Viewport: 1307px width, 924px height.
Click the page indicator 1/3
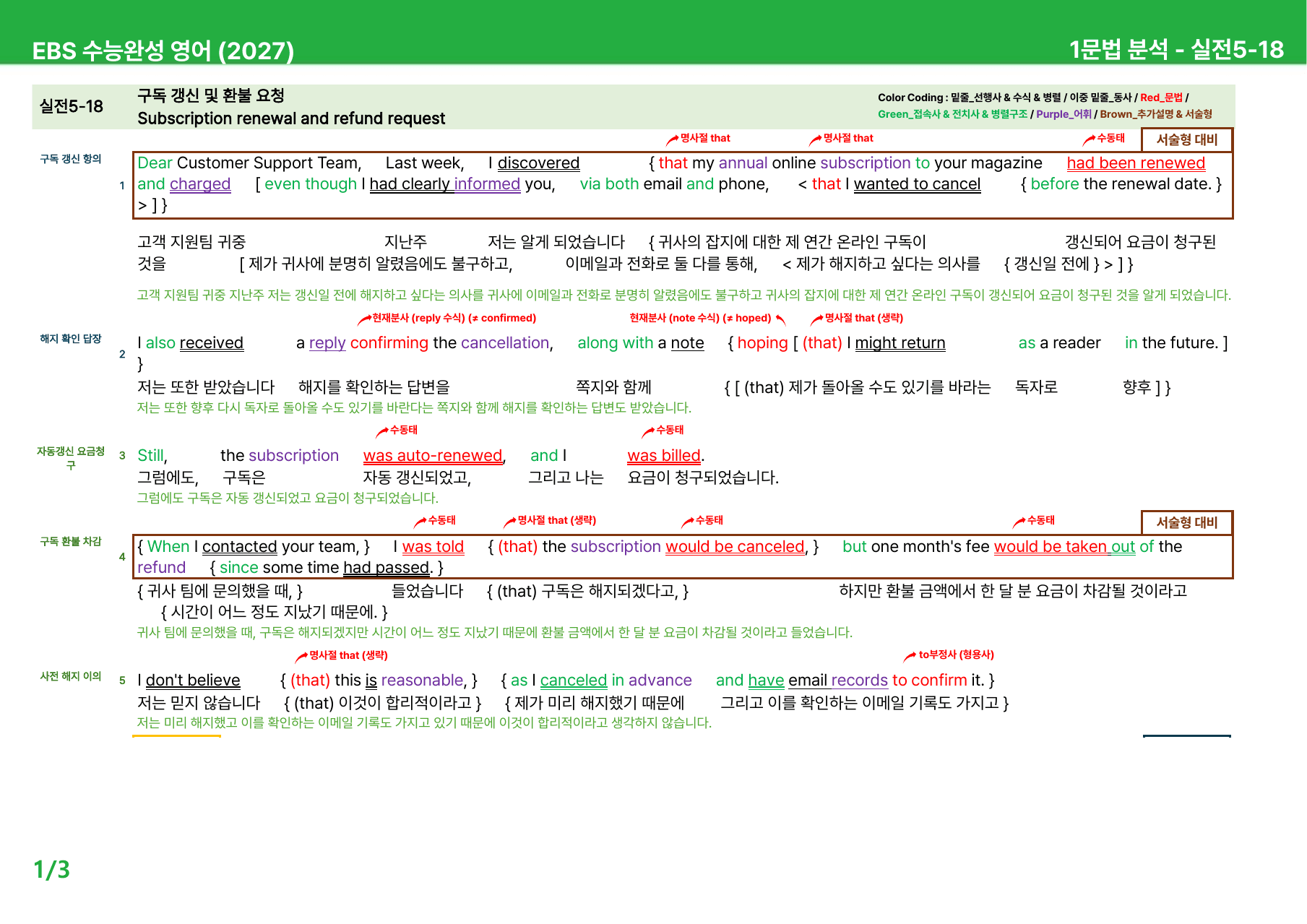coord(52,869)
